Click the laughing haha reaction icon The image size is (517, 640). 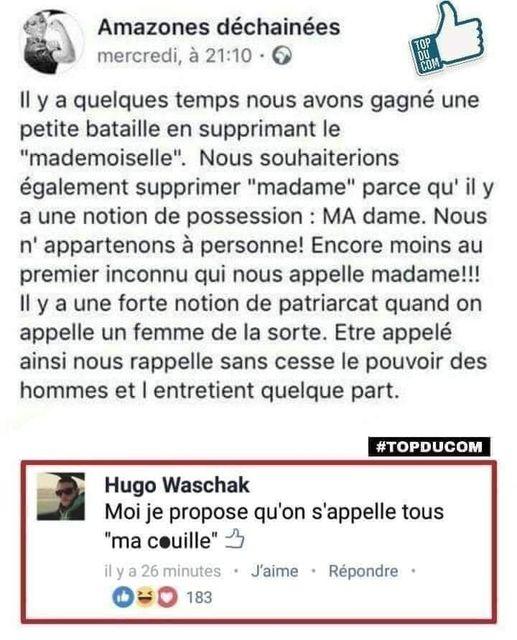[x=145, y=597]
